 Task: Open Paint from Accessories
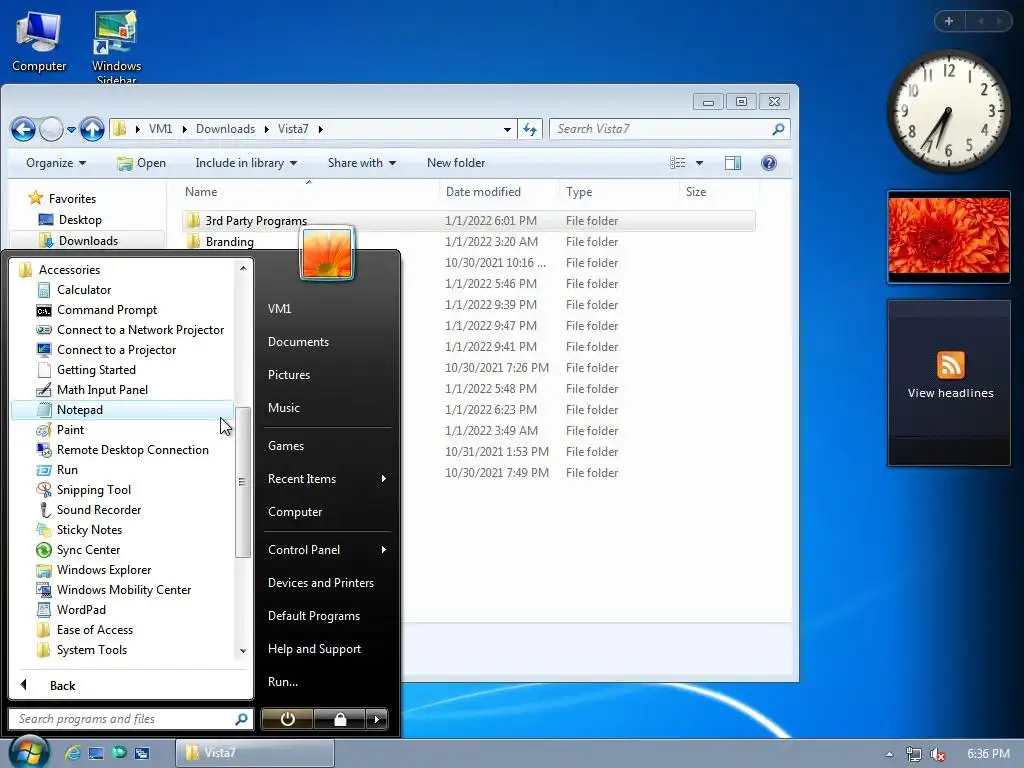70,430
